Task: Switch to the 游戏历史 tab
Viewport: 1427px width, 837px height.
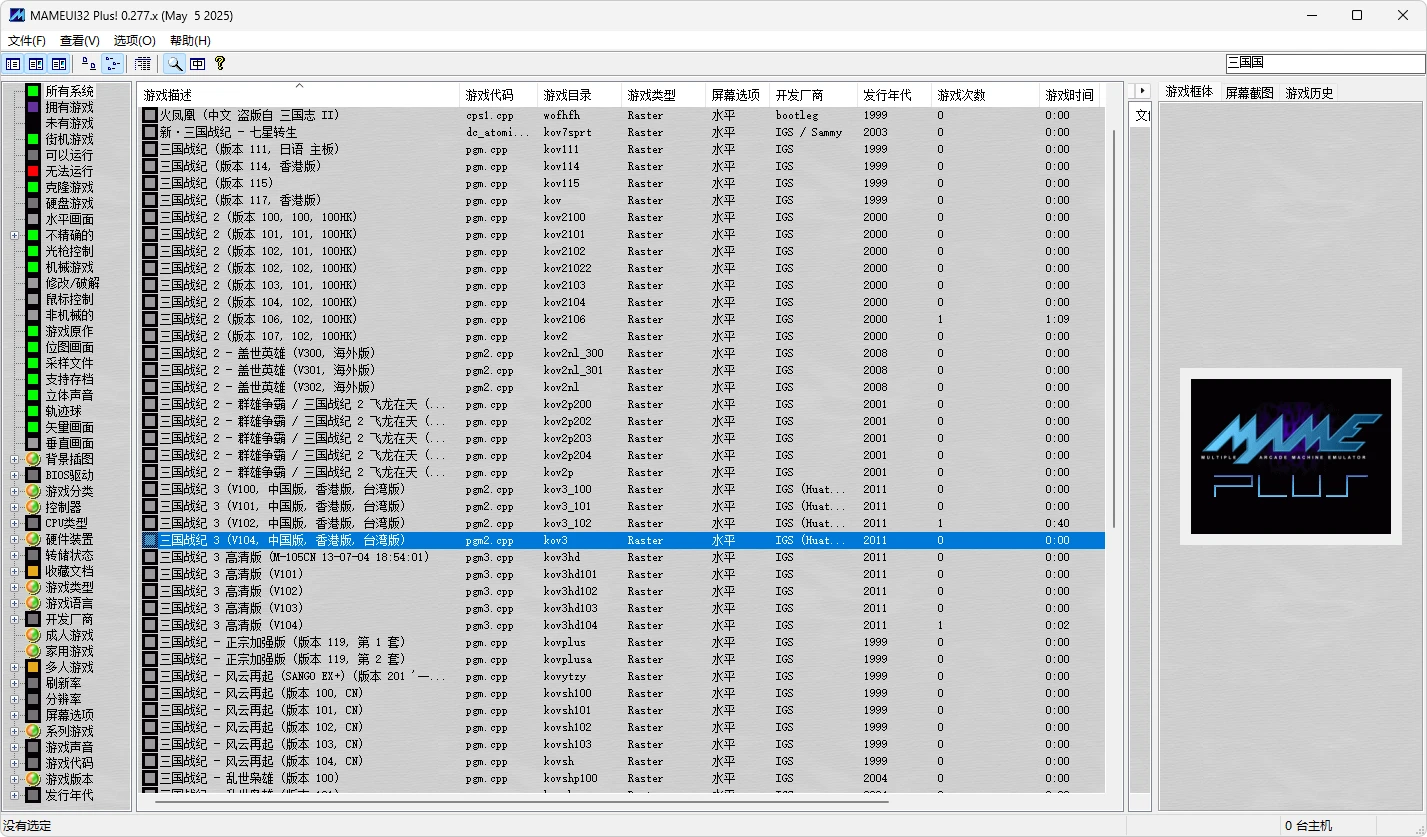Action: coord(1309,93)
